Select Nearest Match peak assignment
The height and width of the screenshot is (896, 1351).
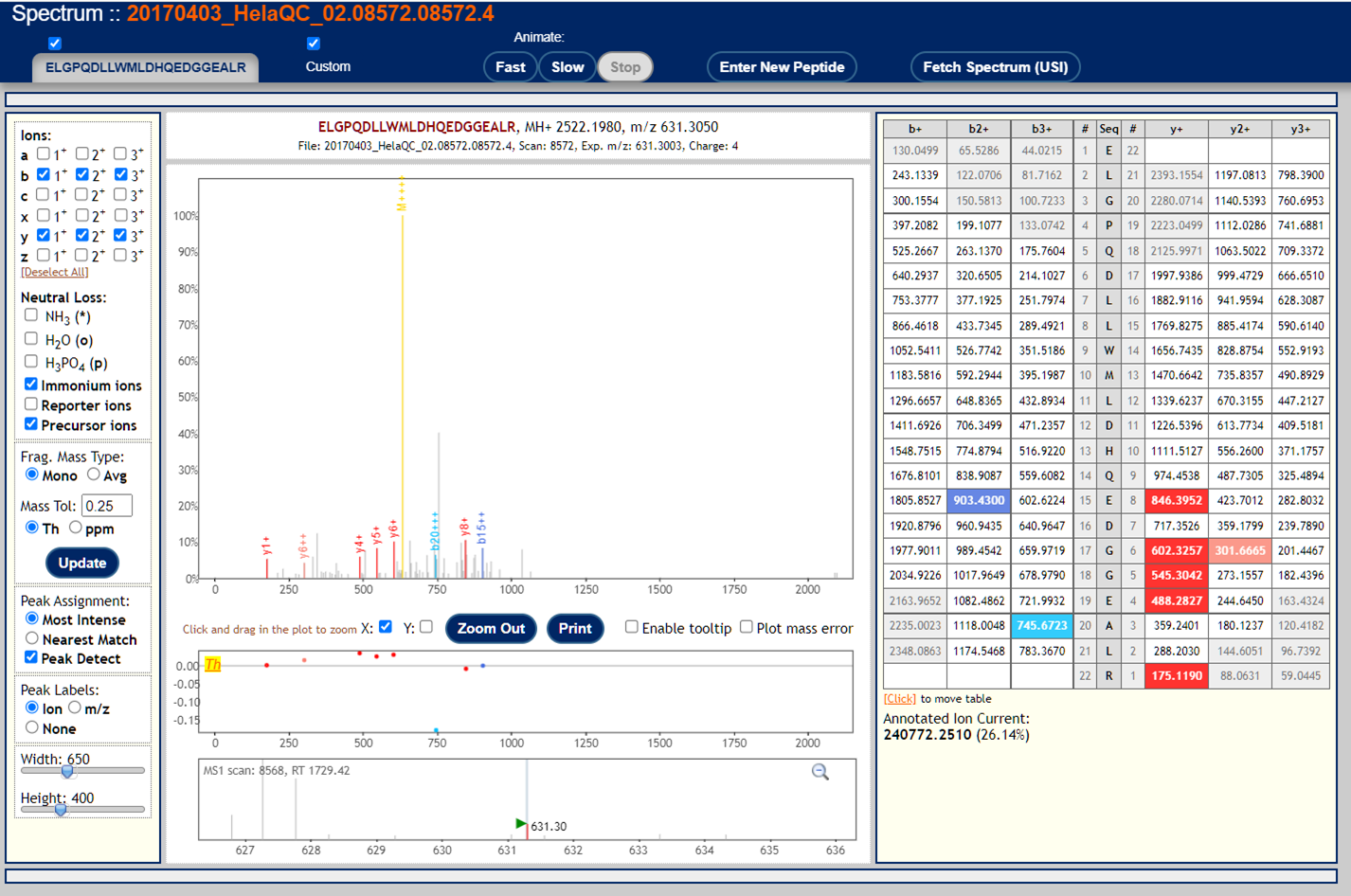32,638
